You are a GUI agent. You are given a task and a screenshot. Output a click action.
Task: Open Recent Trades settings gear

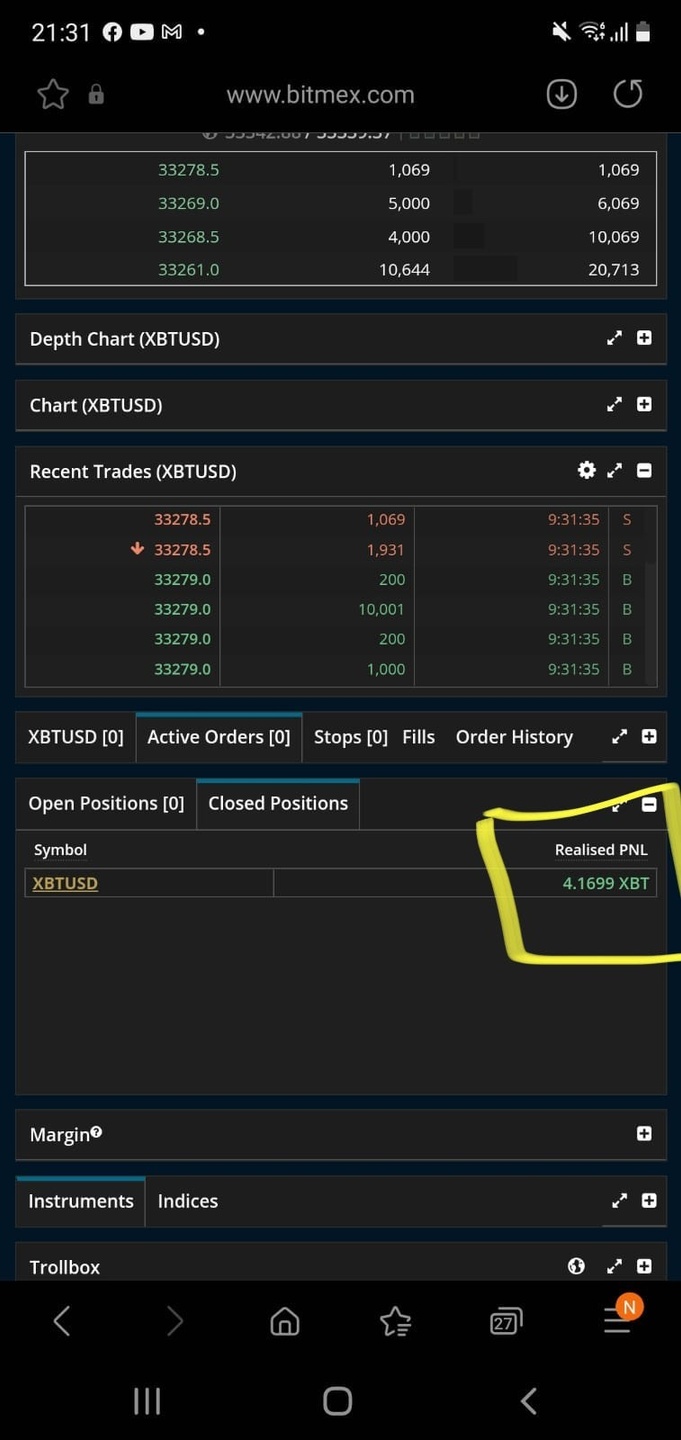click(x=587, y=470)
